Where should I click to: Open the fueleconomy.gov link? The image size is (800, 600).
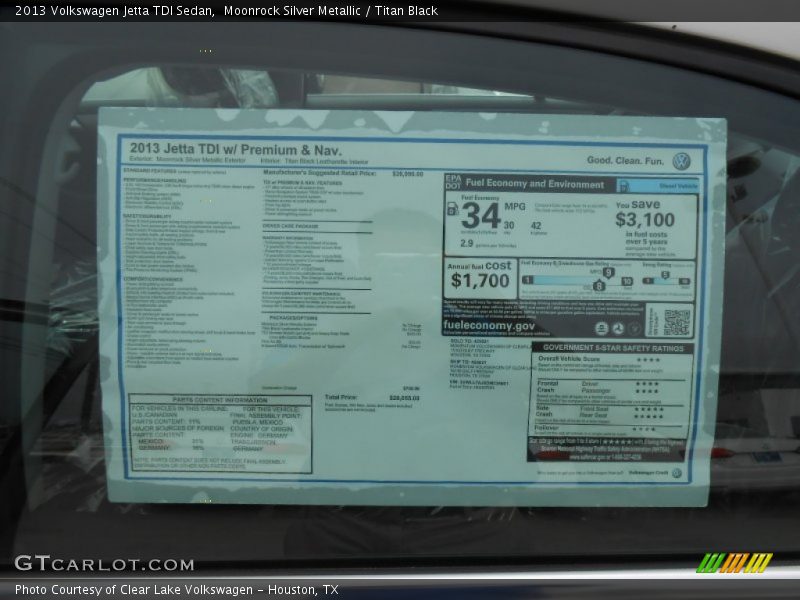point(489,325)
